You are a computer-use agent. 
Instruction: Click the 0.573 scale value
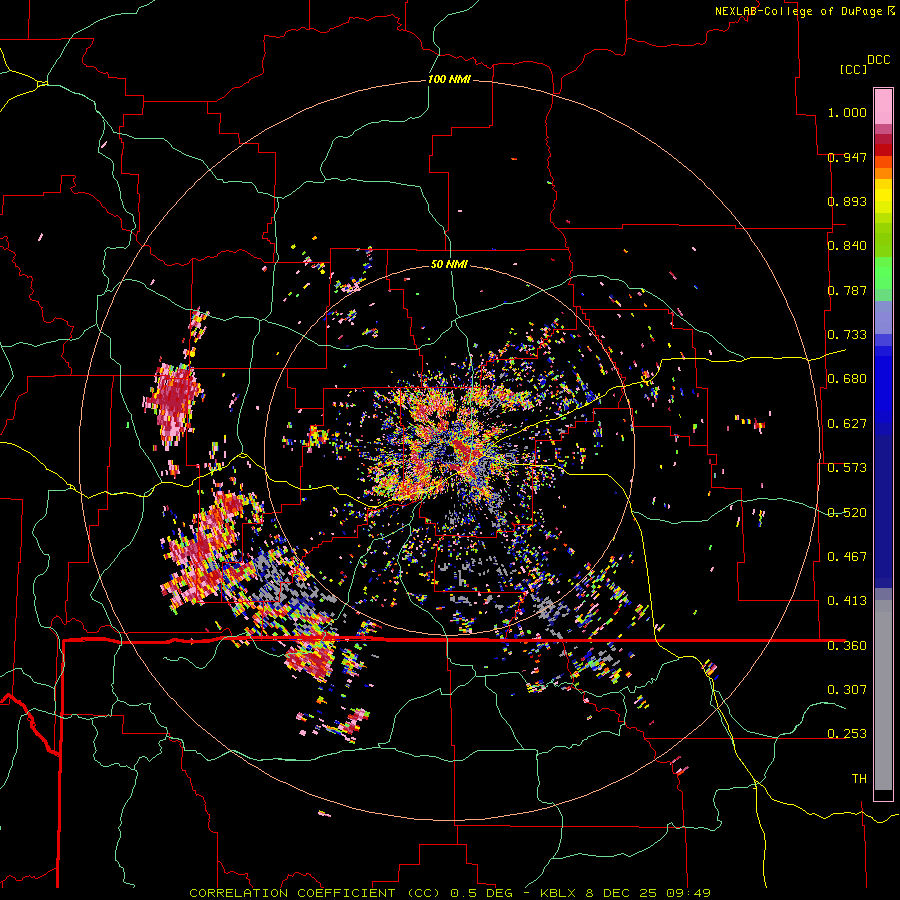[x=847, y=468]
